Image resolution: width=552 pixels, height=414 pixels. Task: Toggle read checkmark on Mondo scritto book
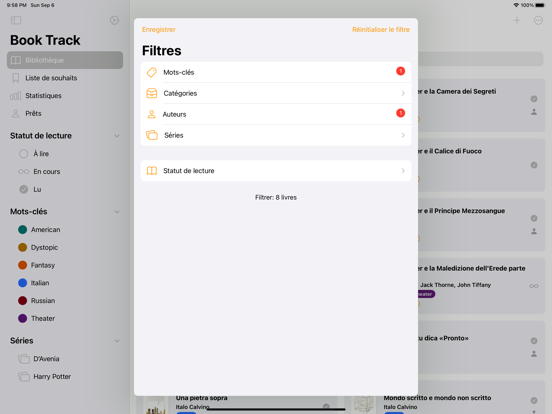coord(534,400)
